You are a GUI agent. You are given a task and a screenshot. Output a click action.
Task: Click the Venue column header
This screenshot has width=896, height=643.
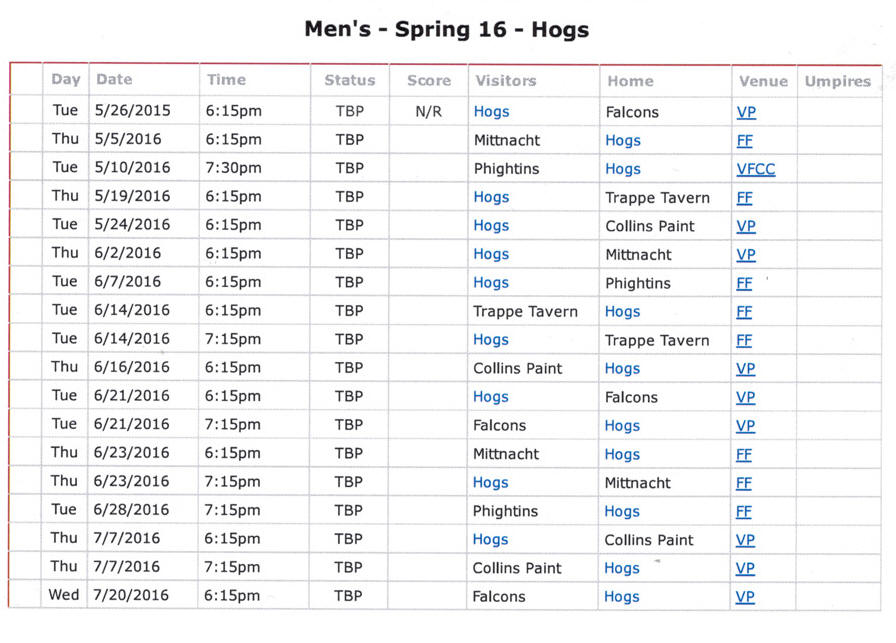[x=763, y=82]
